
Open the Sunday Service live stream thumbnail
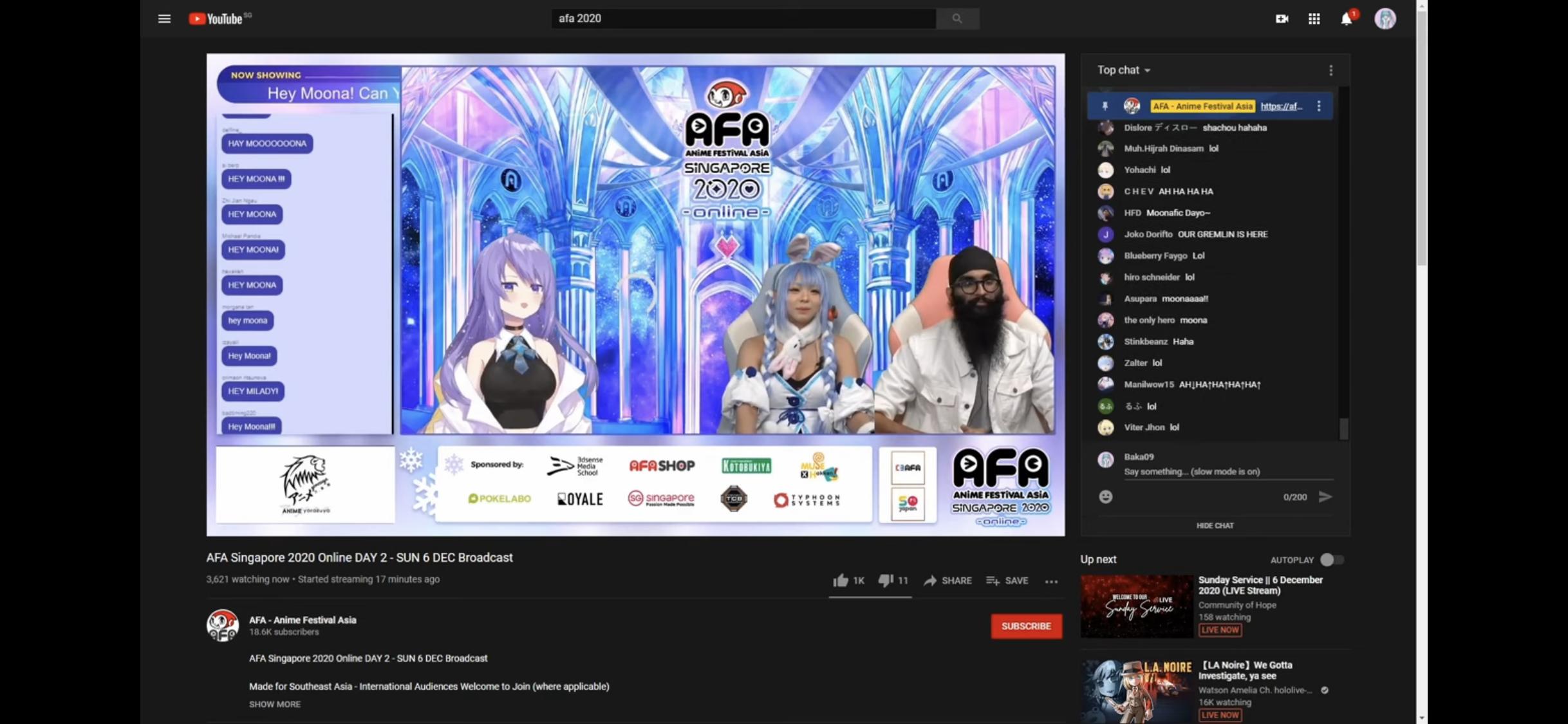click(x=1137, y=606)
